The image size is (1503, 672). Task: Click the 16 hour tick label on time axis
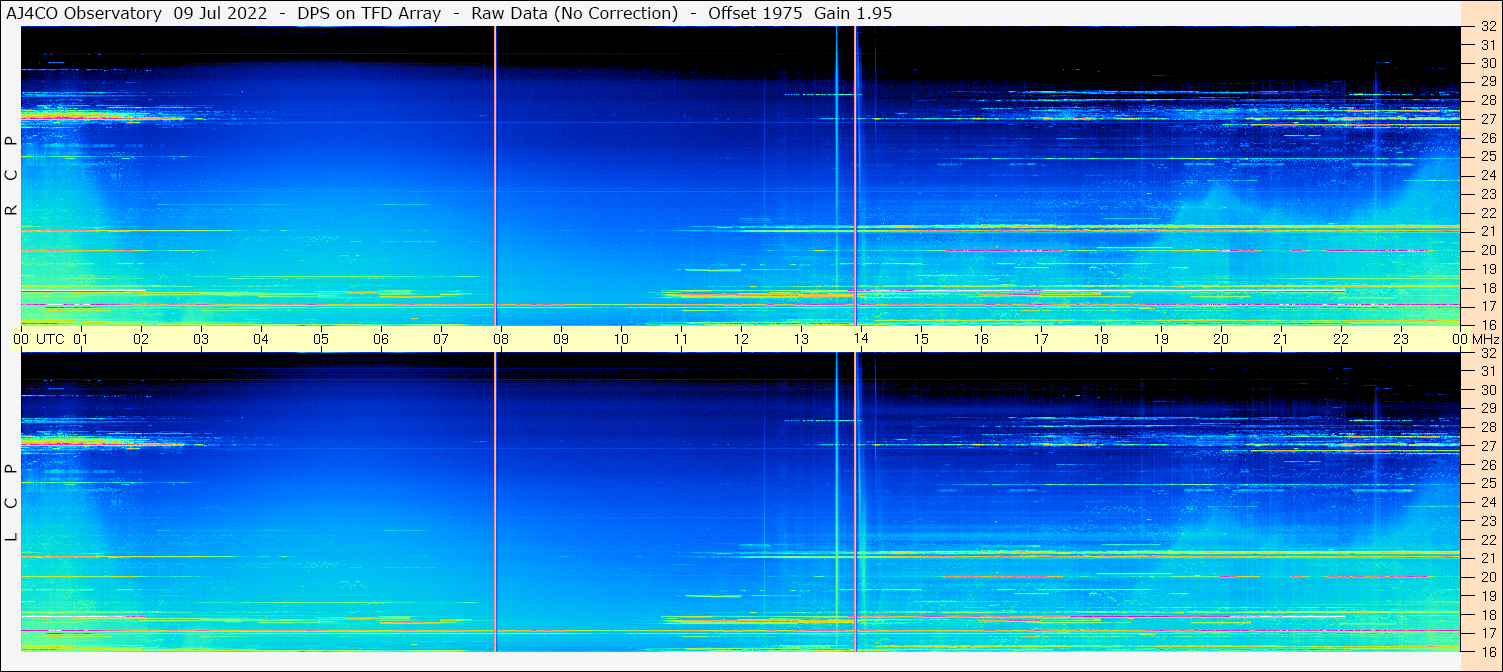[x=981, y=339]
